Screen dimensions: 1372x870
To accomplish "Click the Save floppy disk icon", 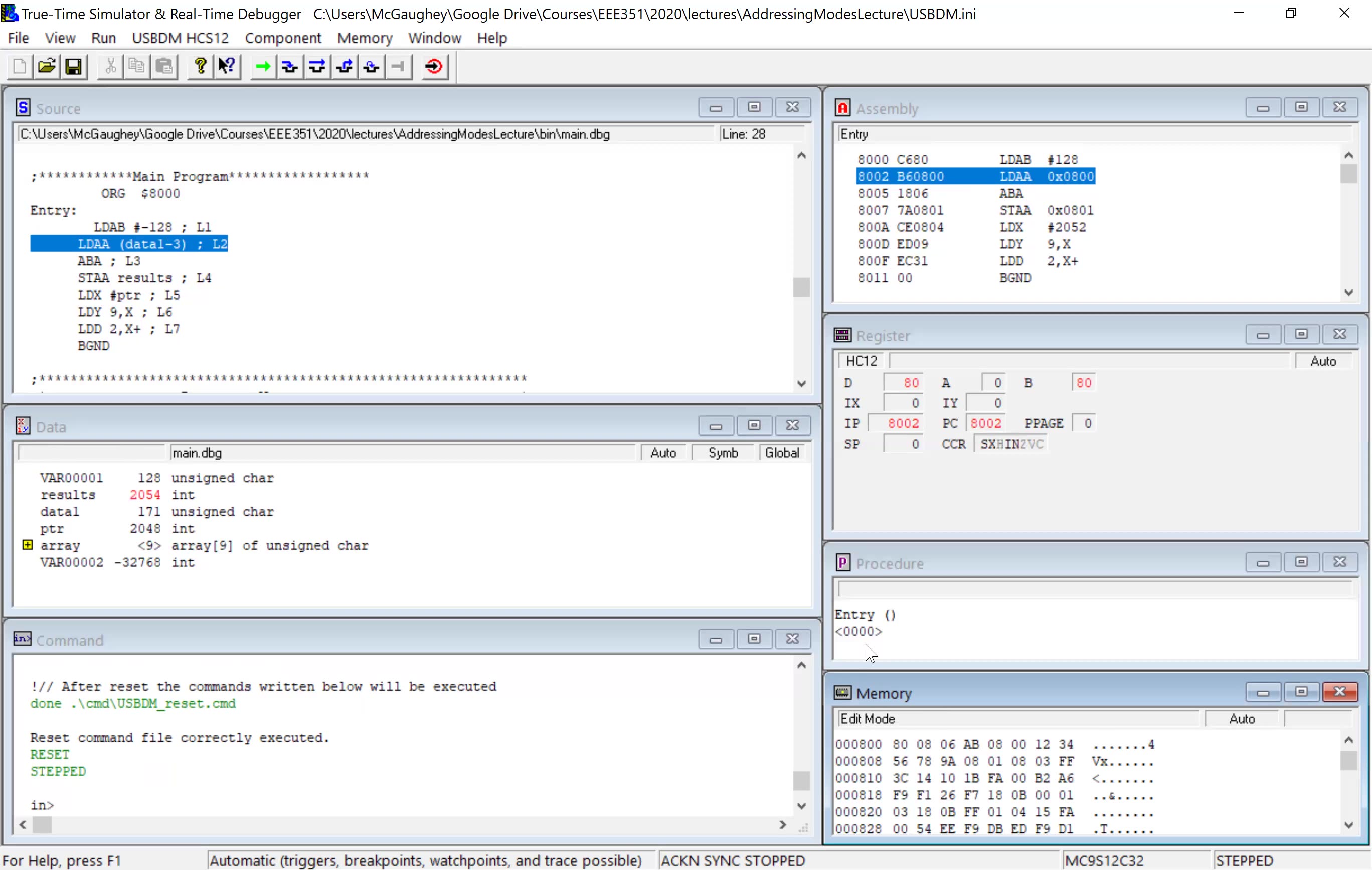I will click(74, 67).
